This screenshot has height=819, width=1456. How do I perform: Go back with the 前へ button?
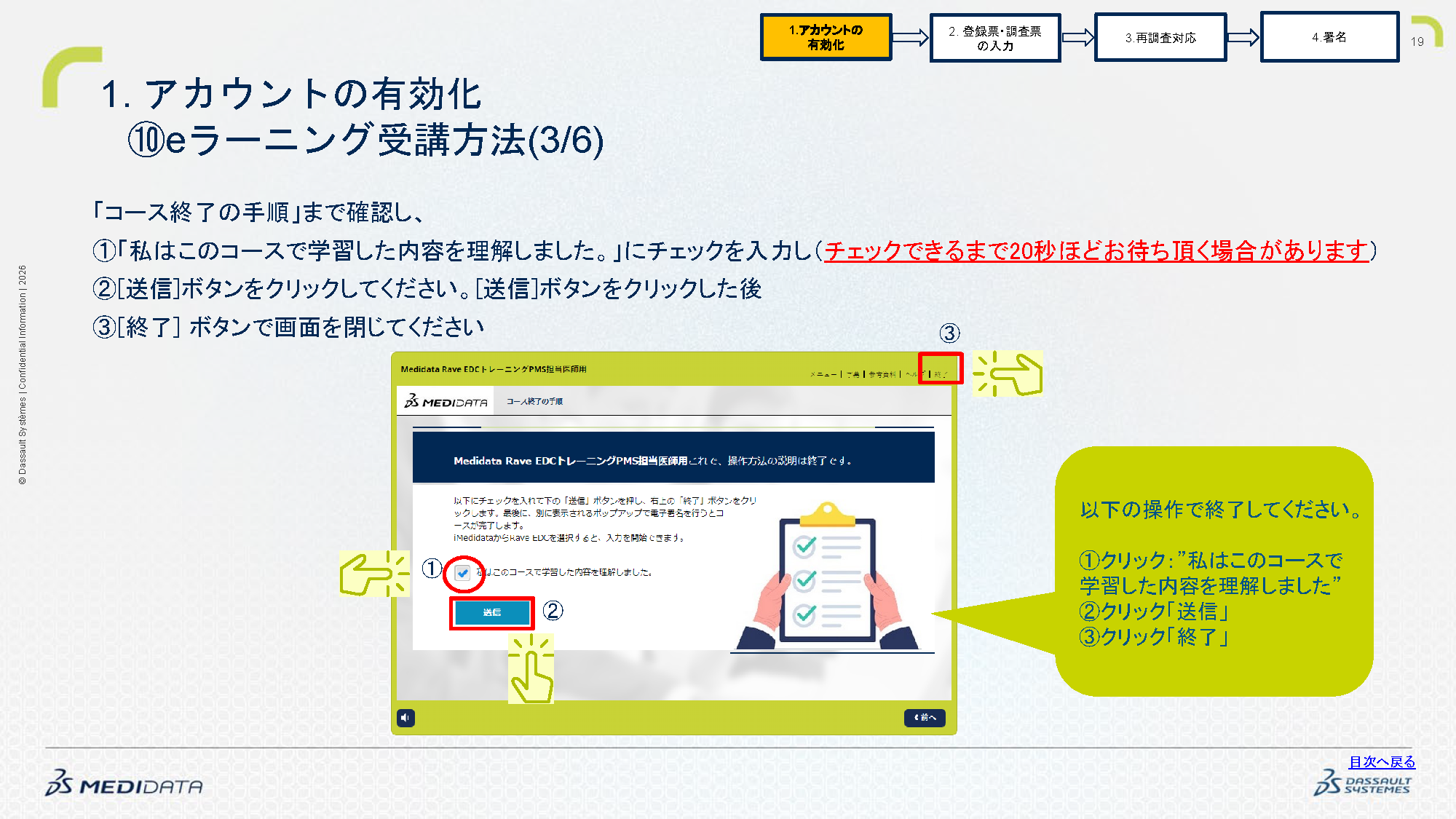925,718
